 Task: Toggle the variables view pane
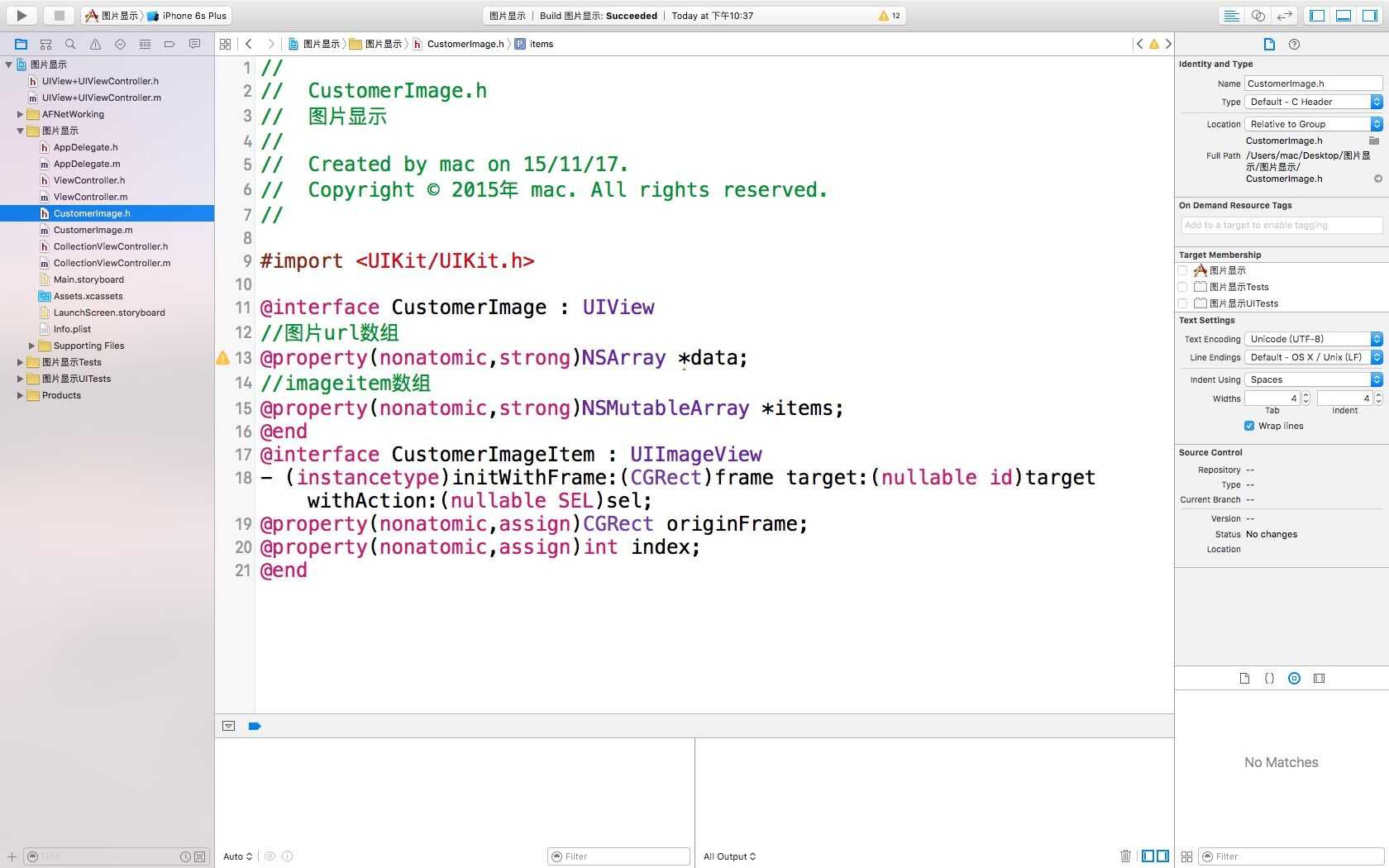(1148, 856)
